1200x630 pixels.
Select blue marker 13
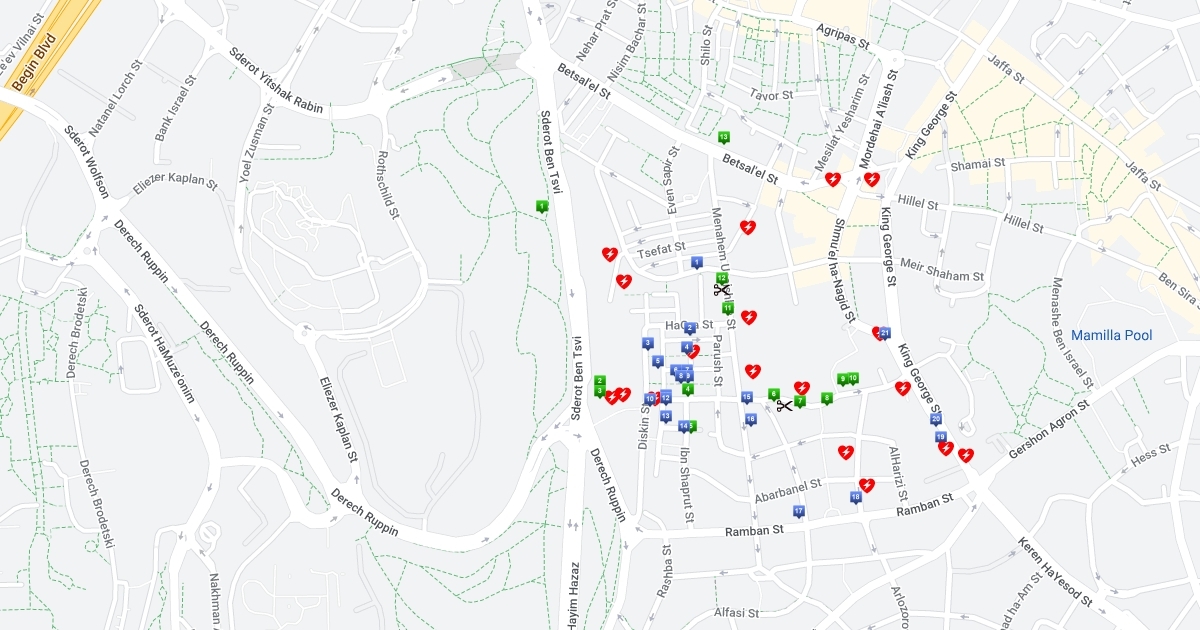click(x=665, y=416)
